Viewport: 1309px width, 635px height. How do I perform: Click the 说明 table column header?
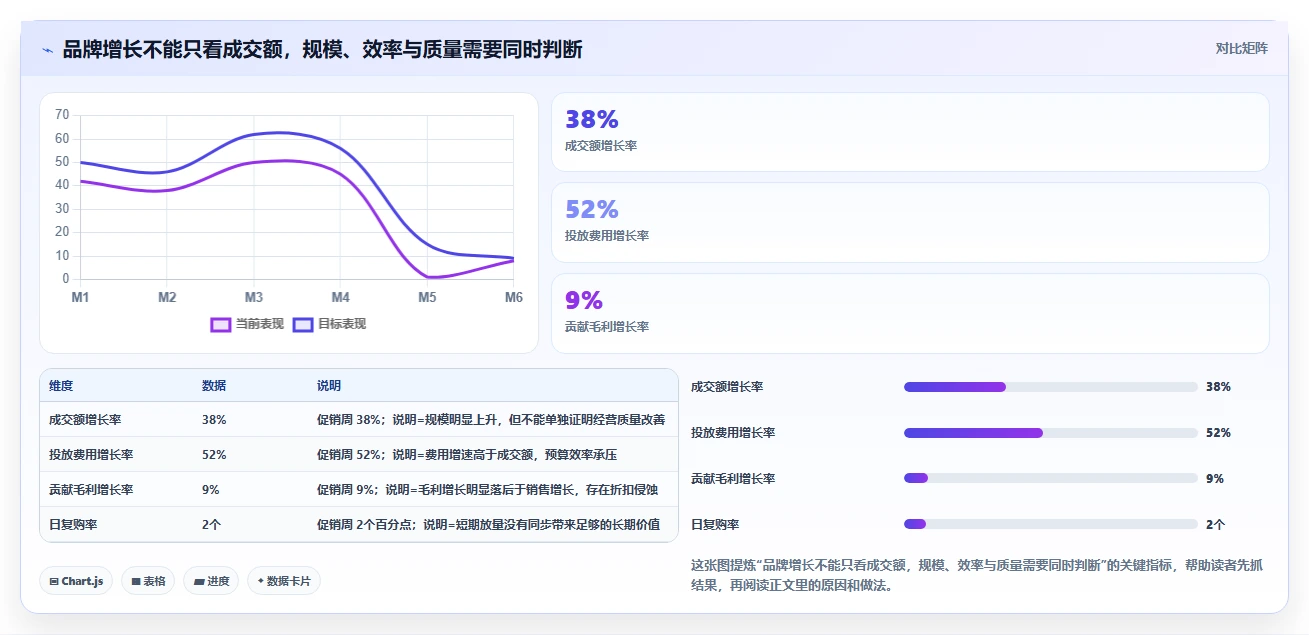point(329,386)
